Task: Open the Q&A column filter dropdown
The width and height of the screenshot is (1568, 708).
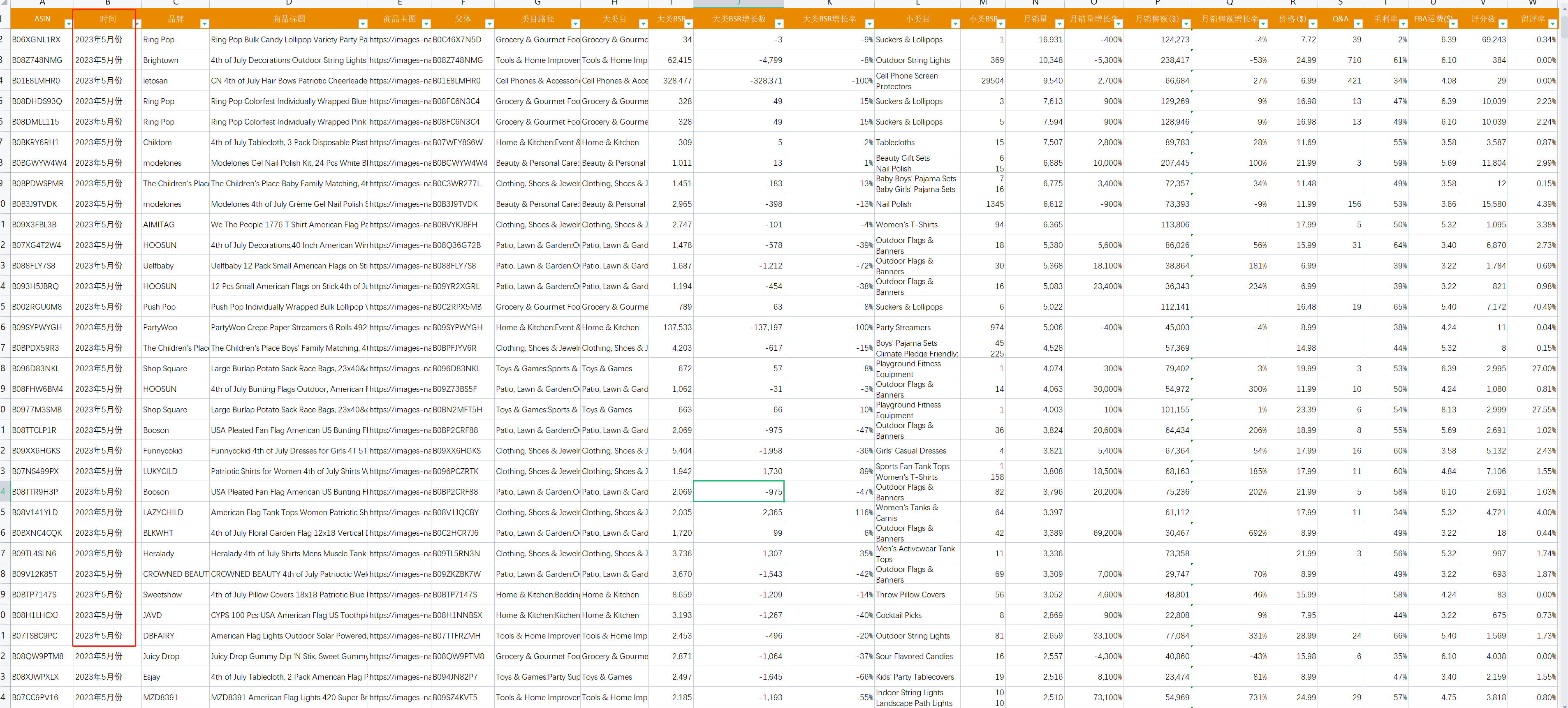Action: [x=1358, y=24]
